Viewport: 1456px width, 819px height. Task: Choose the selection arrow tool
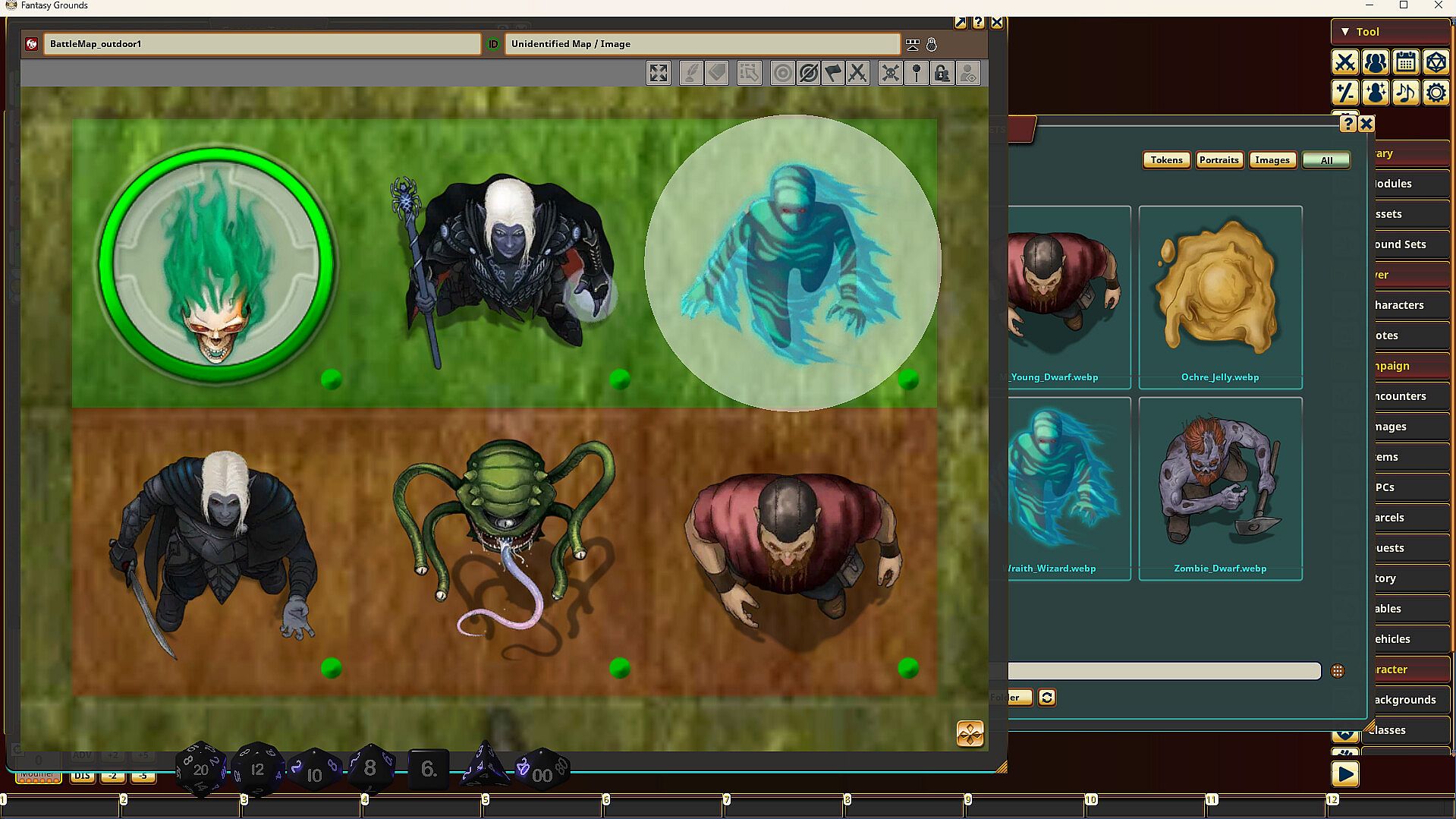(749, 73)
